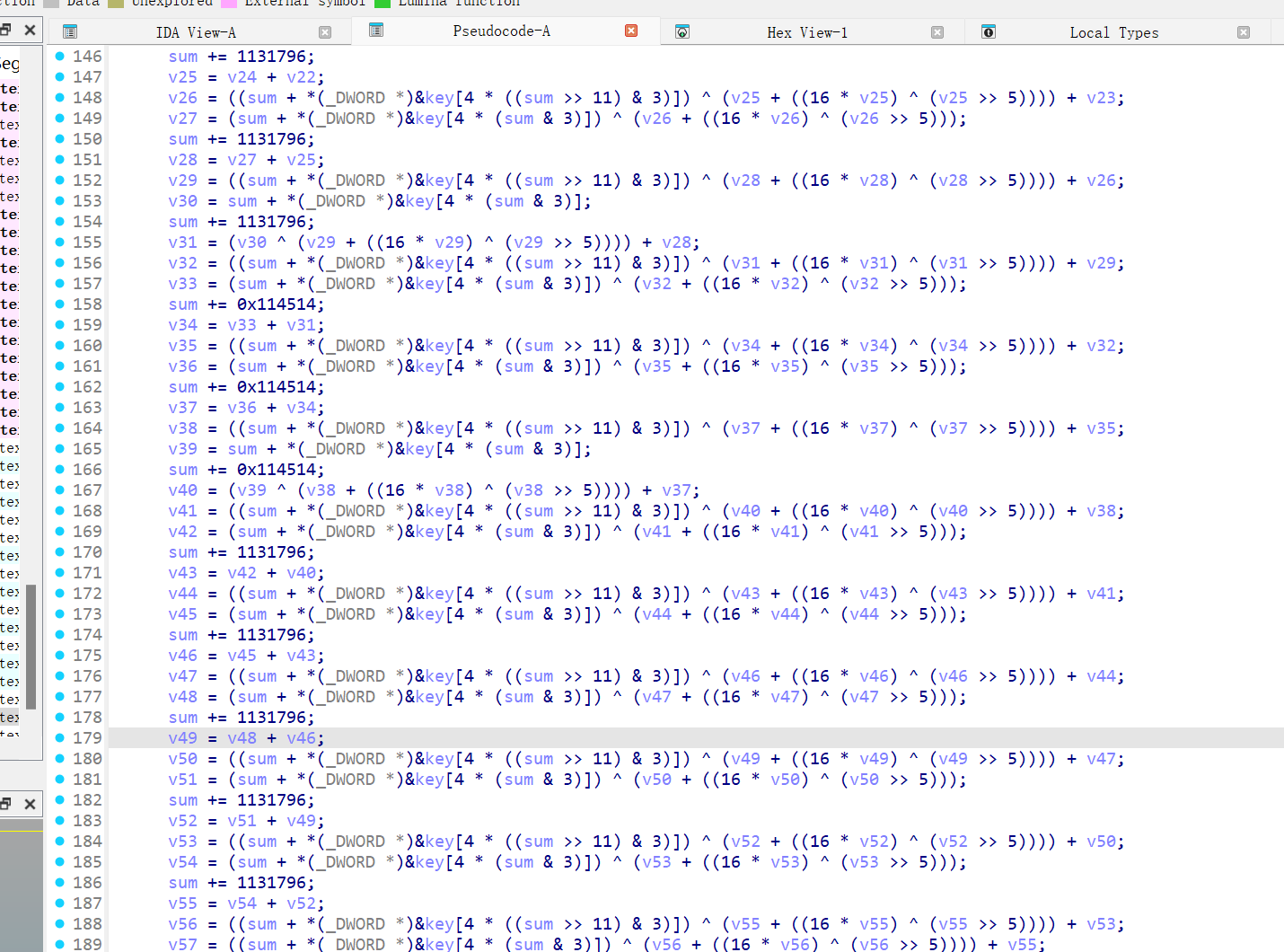Close the Local Types tab

[x=1244, y=32]
